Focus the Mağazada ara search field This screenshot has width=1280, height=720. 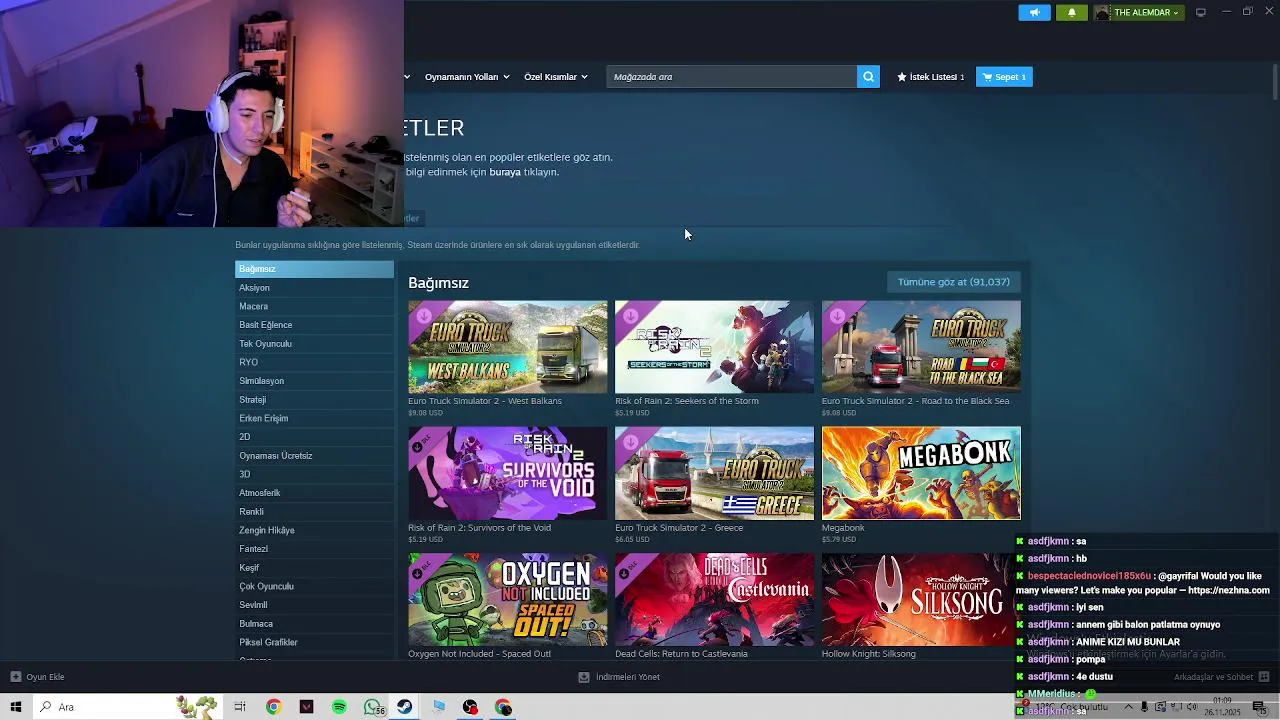pos(731,77)
